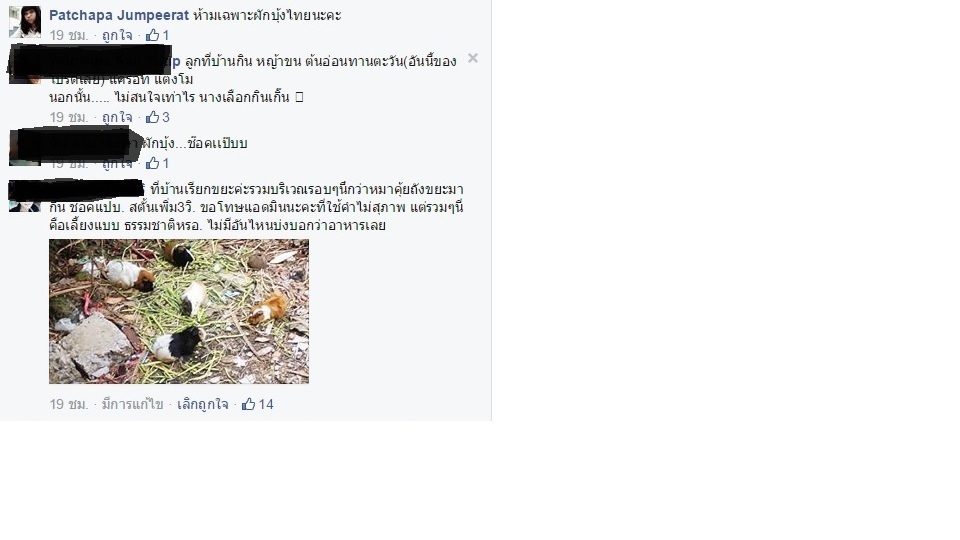This screenshot has height=540, width=960.
Task: Open the 19 ชม. timestamp of Patchapa's comment
Action: 69,36
